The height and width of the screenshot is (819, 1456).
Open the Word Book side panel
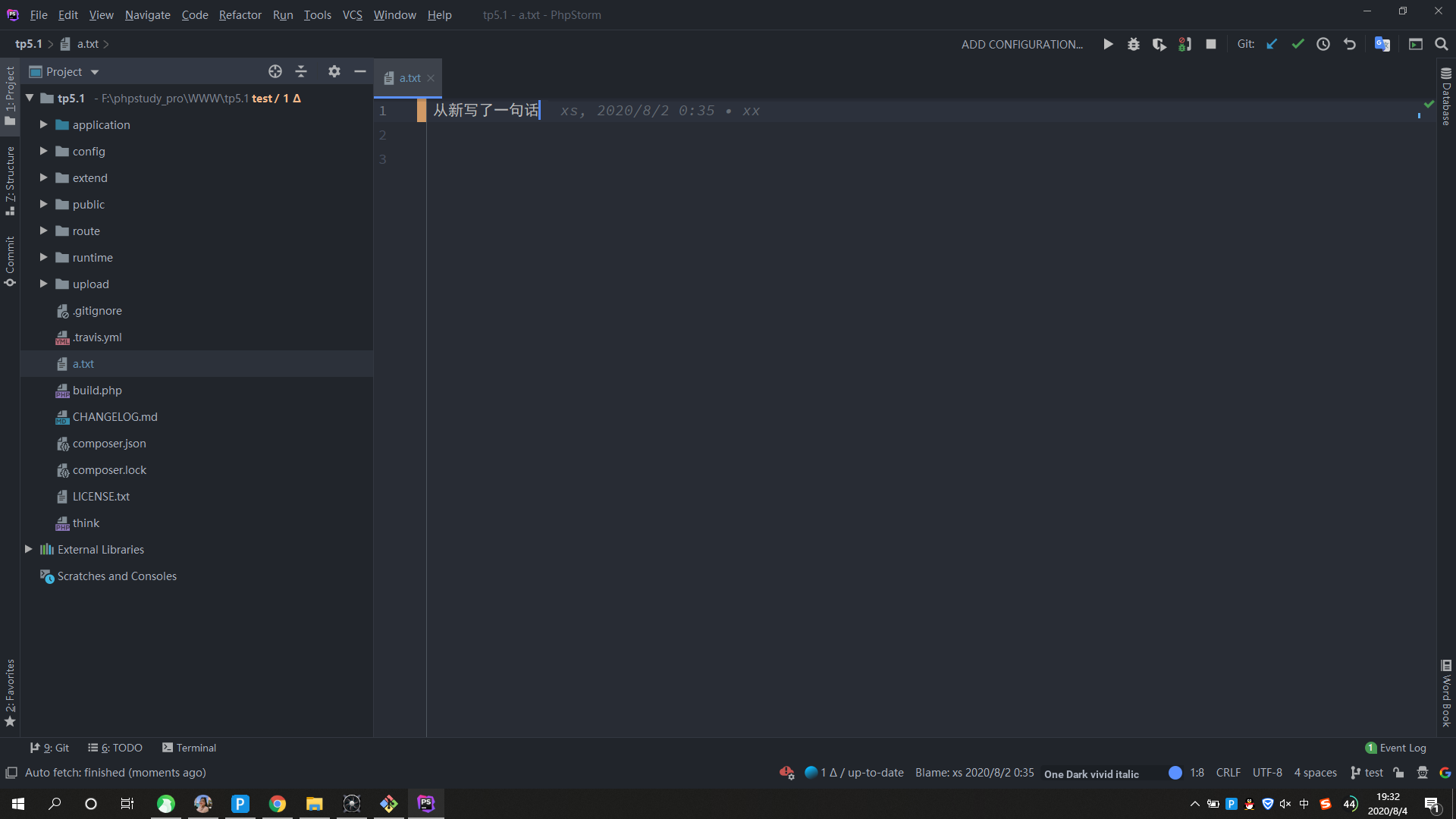click(1446, 693)
